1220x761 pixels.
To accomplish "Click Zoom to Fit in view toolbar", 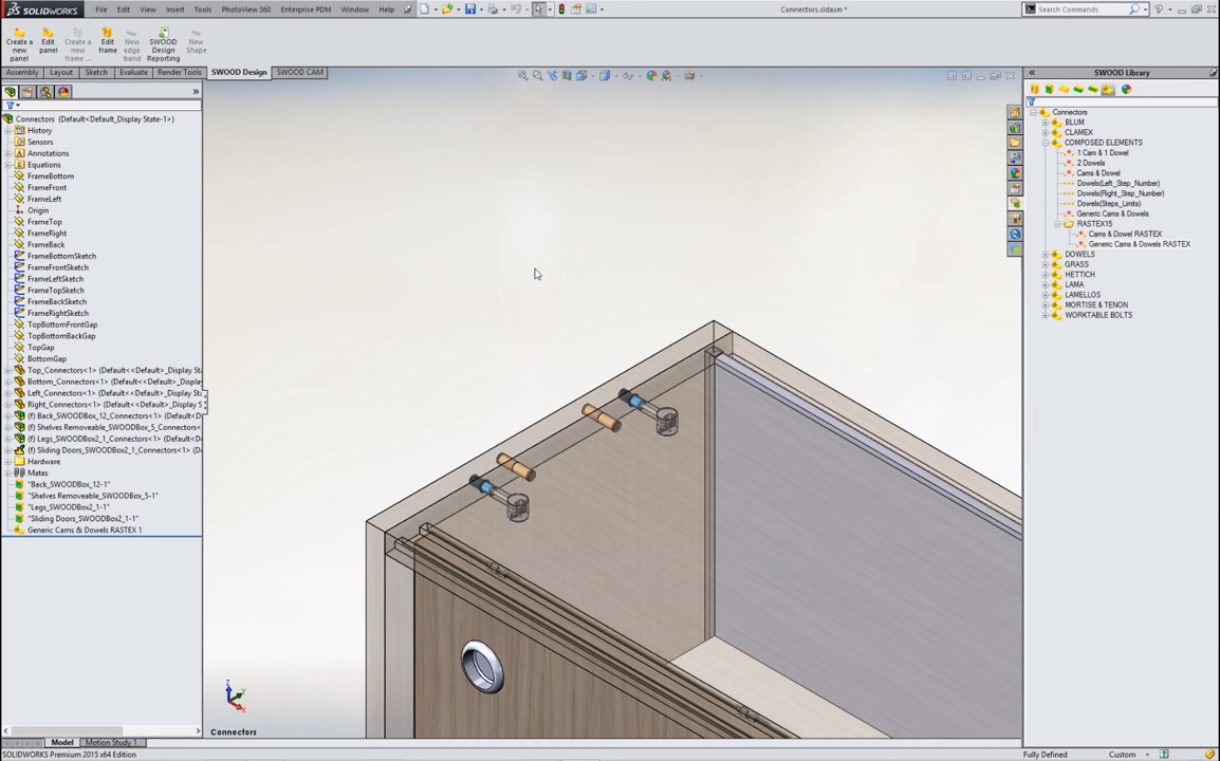I will [523, 76].
